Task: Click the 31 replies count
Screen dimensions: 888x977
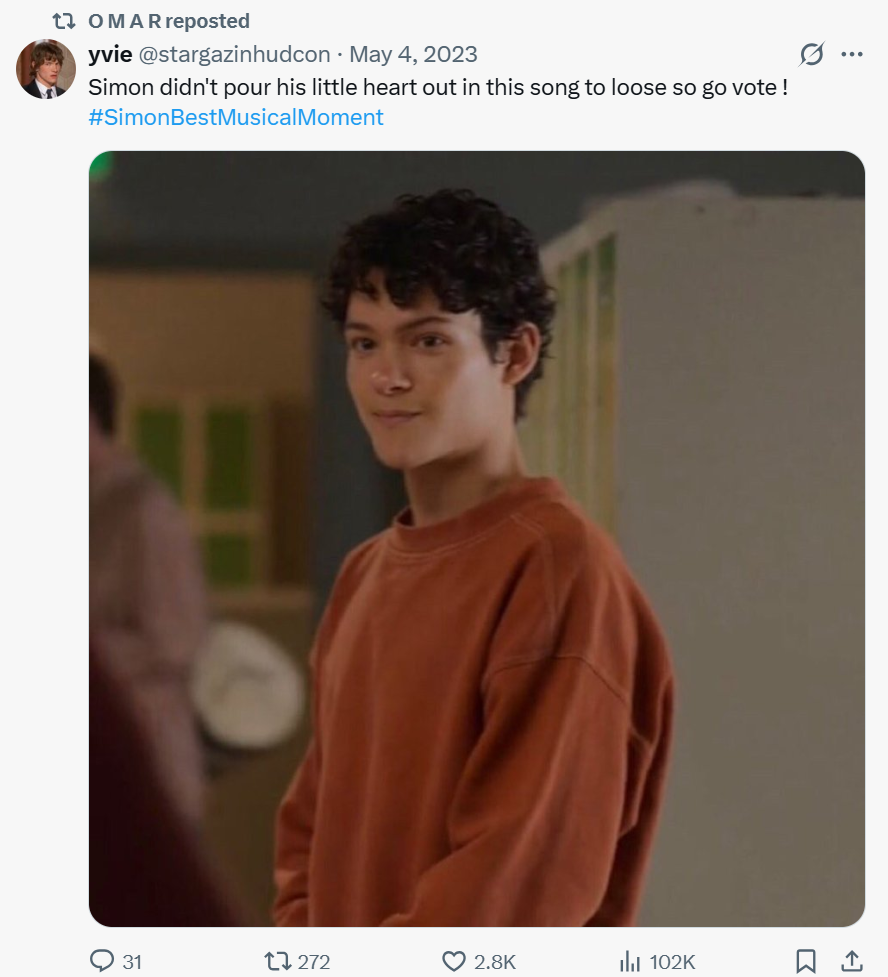Action: click(x=132, y=961)
